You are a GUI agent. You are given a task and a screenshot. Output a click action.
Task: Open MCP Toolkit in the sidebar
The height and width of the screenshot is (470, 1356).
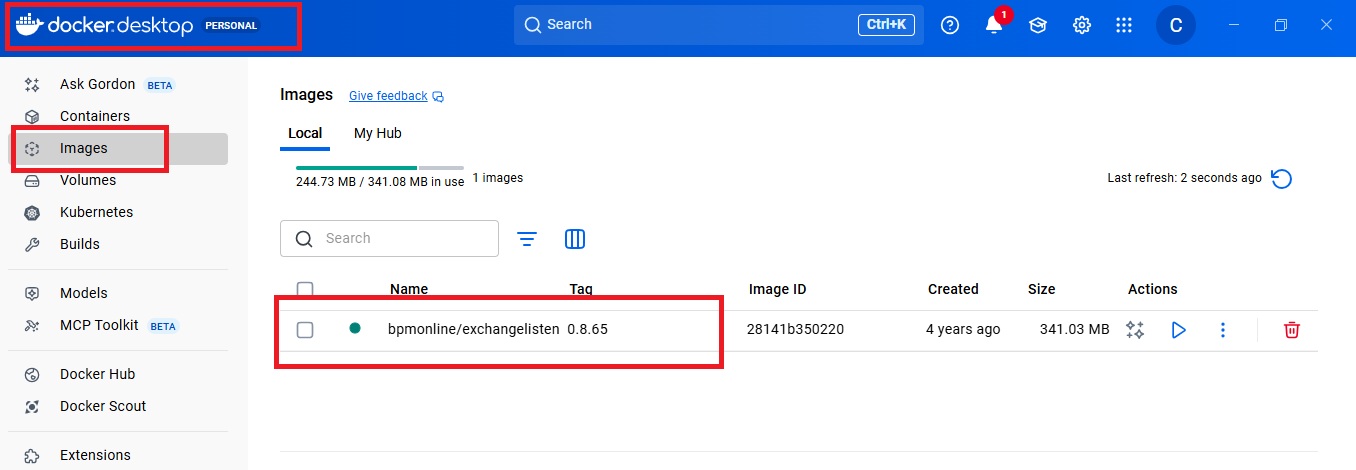[118, 325]
